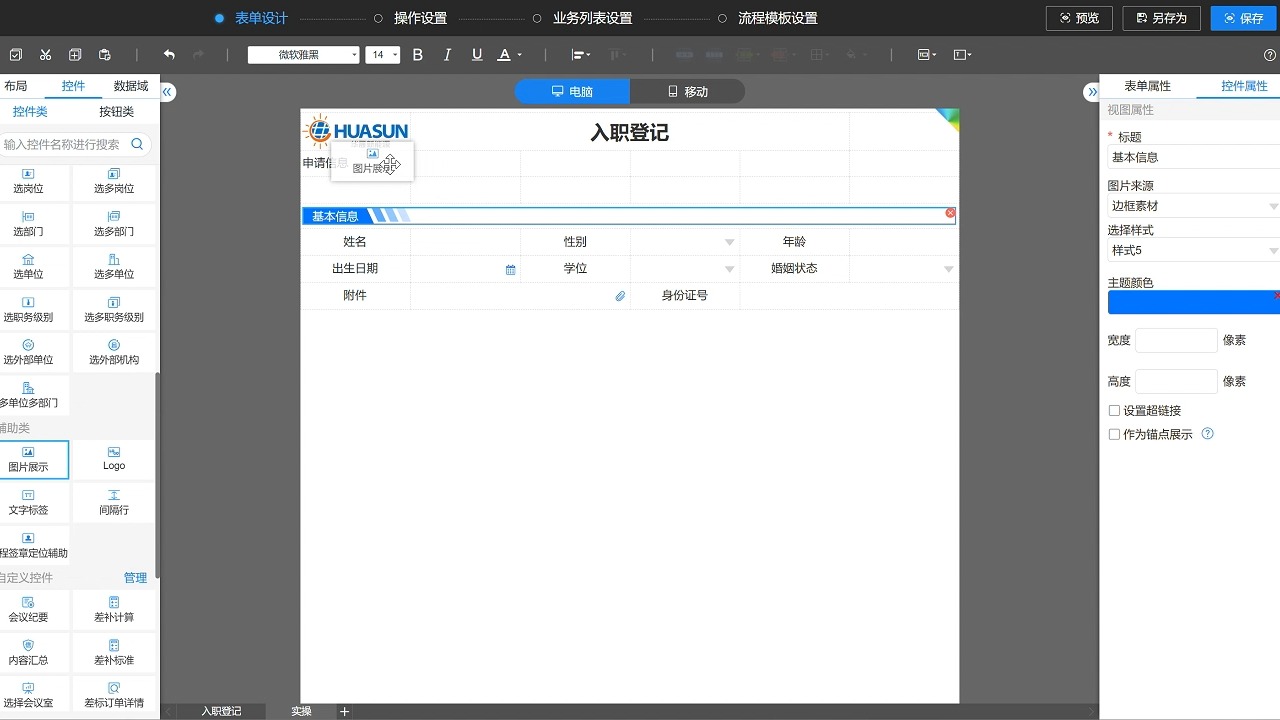This screenshot has width=1280, height=720.
Task: Click the paperclip icon in 附件 field
Action: click(x=620, y=296)
